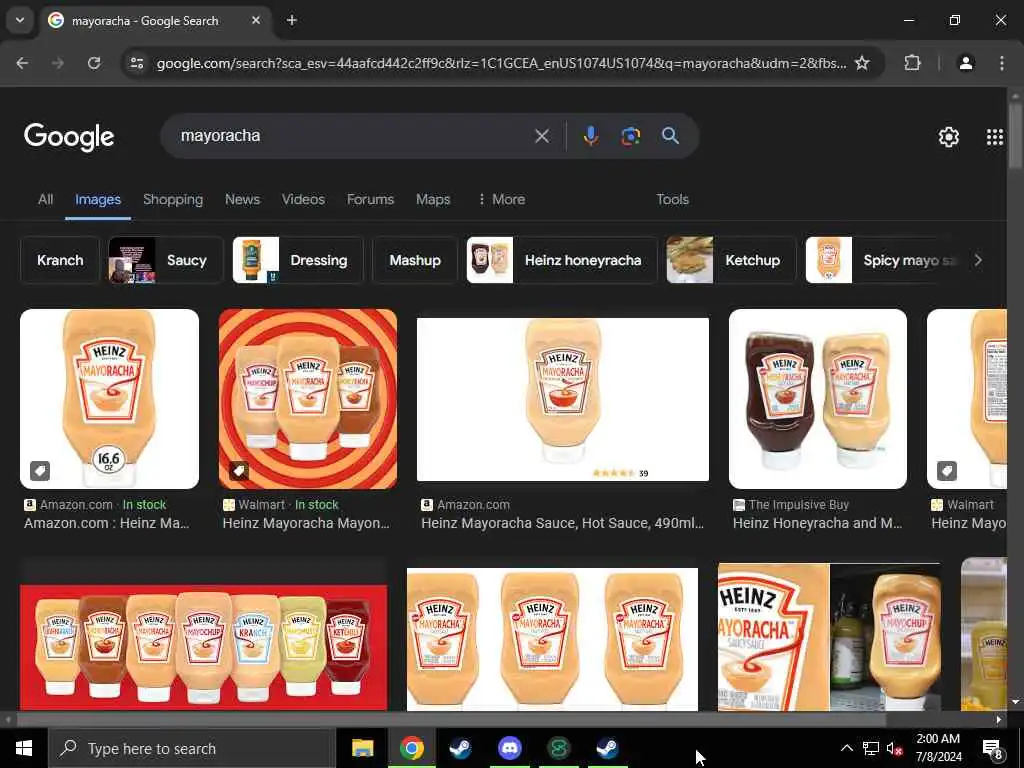This screenshot has height=768, width=1024.
Task: Close the mayoracha Google Search tab
Action: pos(256,20)
